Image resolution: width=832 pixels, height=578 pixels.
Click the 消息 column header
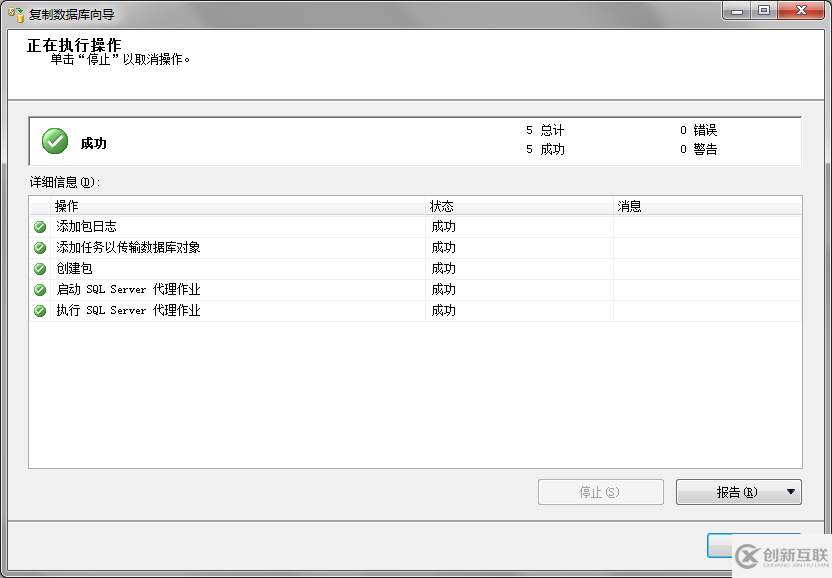point(707,206)
